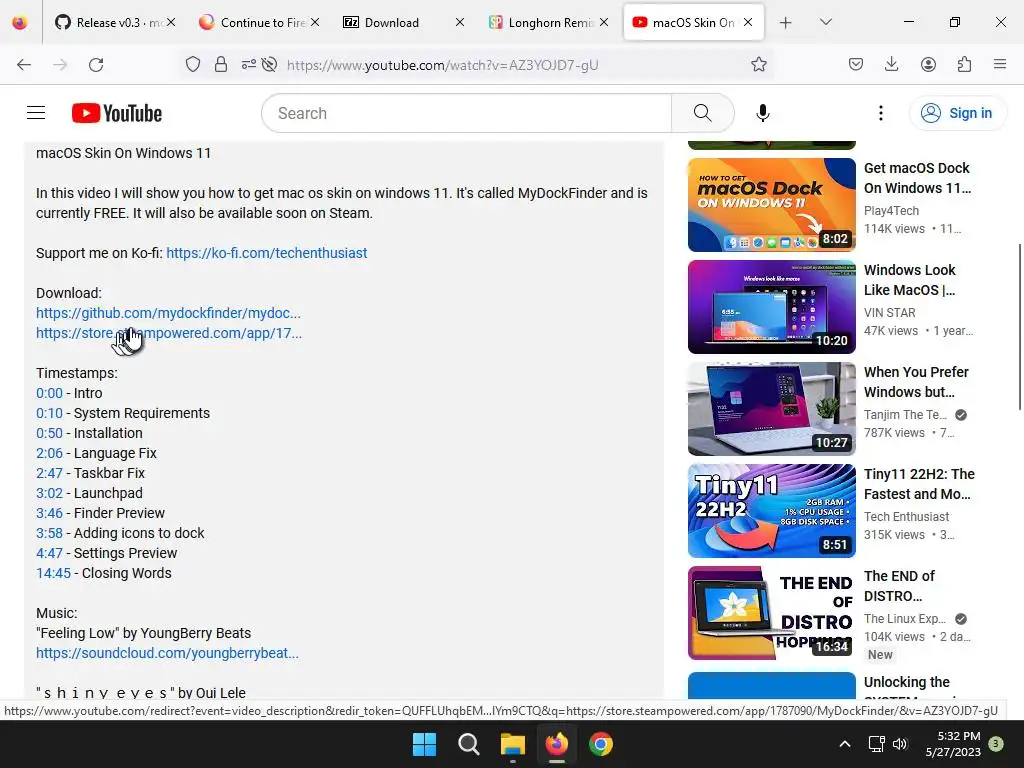Viewport: 1024px width, 768px height.
Task: Open the Windows Start menu
Action: (424, 744)
